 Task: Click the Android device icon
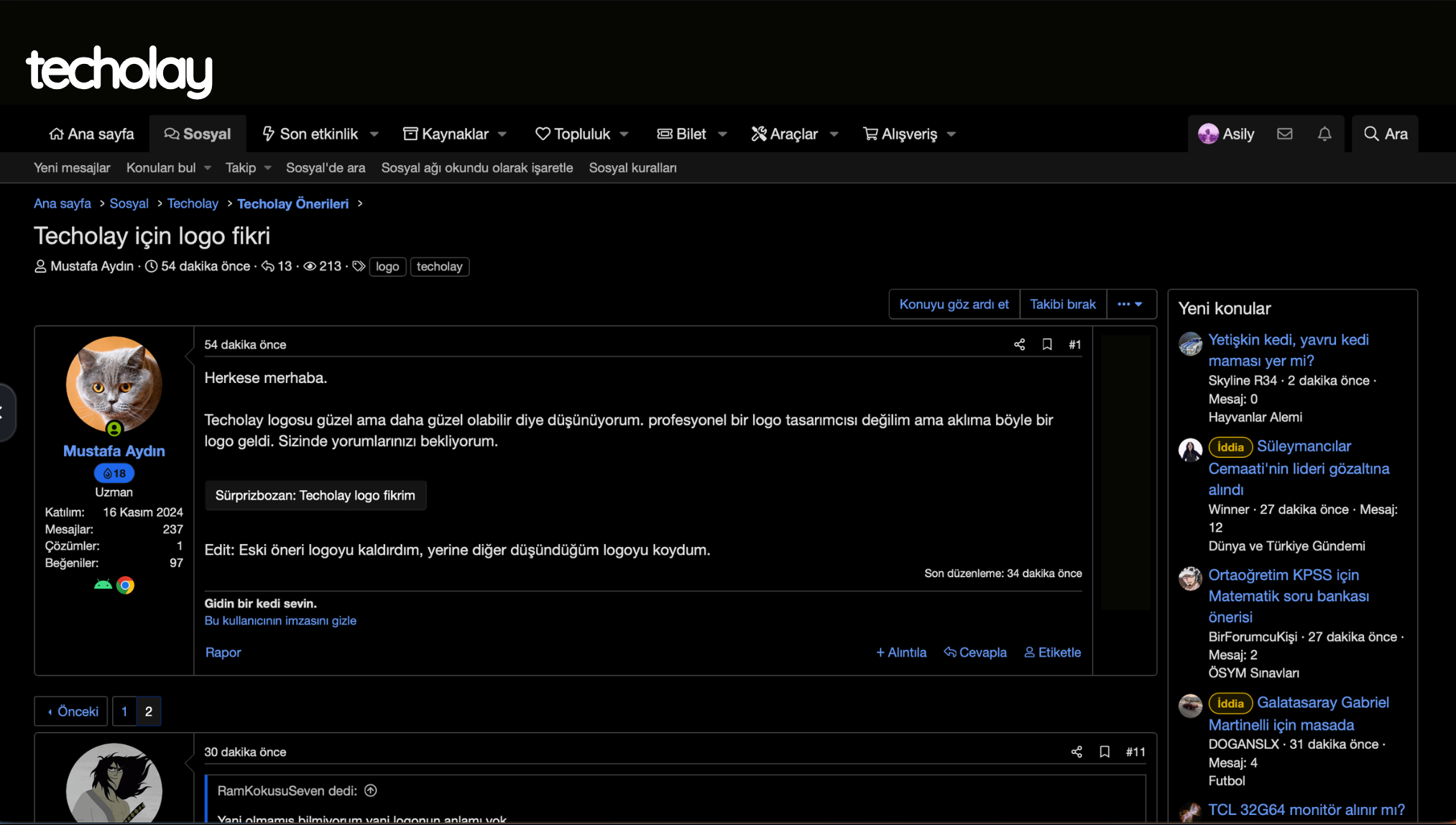tap(103, 585)
